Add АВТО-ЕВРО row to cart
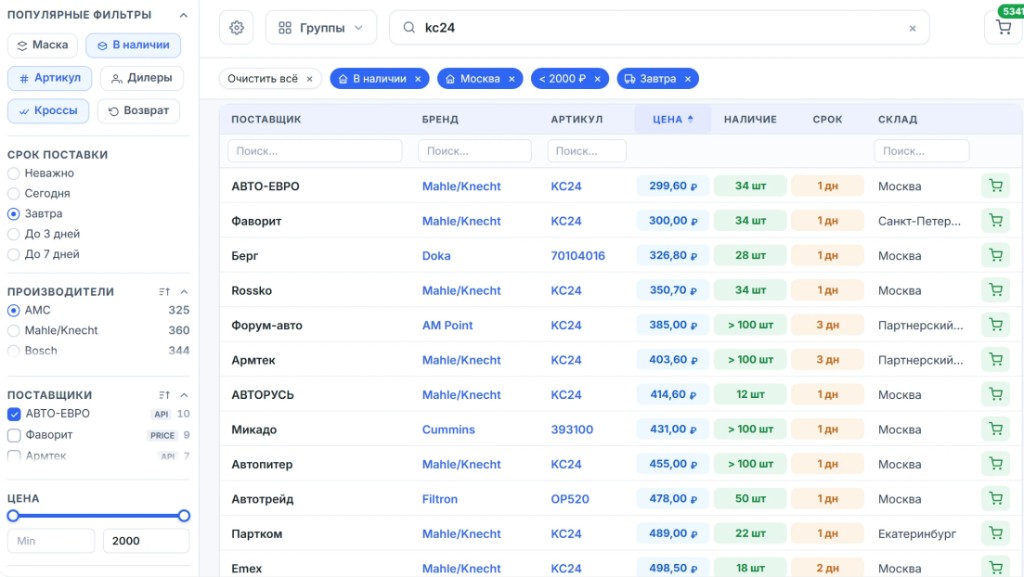The image size is (1024, 577). coord(995,186)
